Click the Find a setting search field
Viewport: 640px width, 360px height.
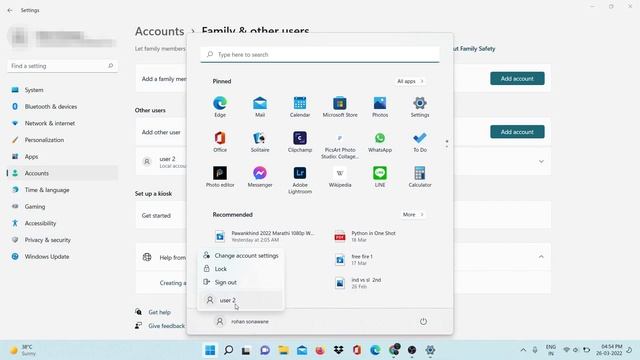point(62,66)
